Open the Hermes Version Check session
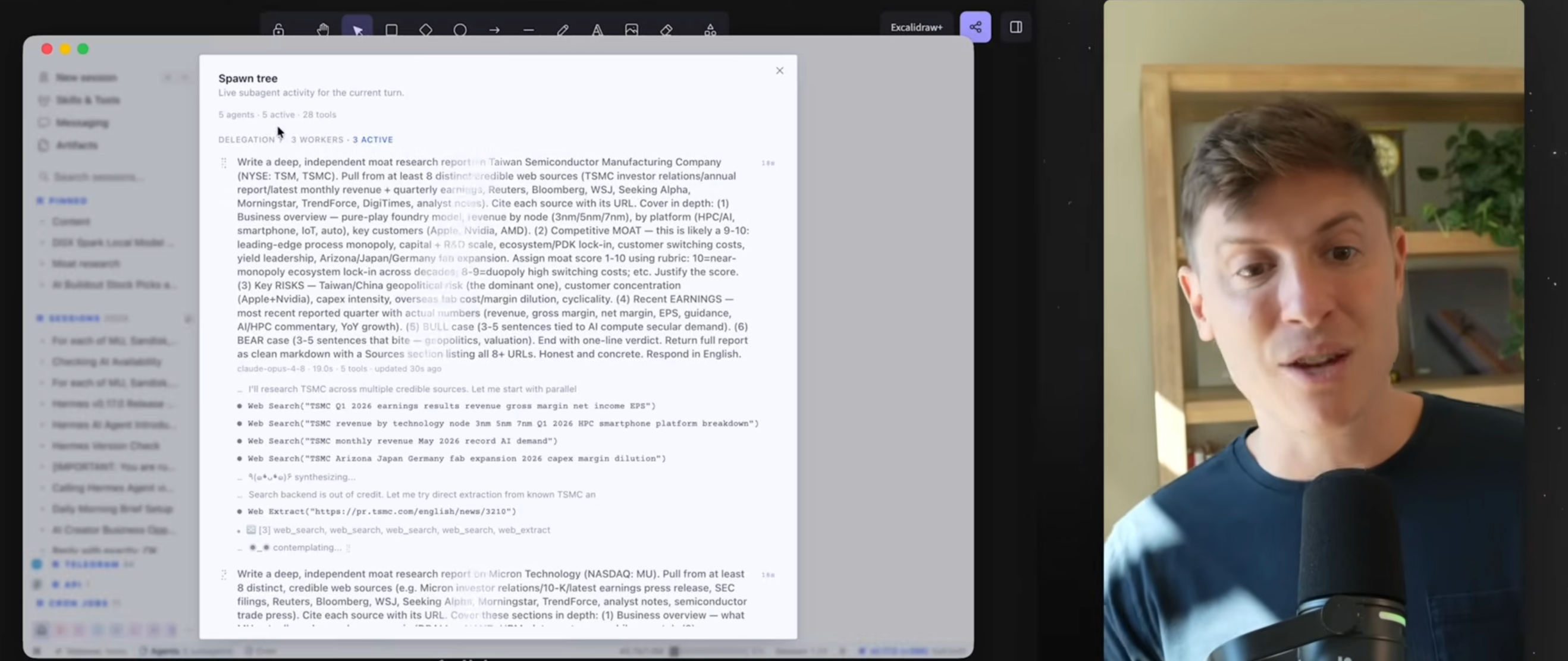The width and height of the screenshot is (1568, 661). (106, 446)
